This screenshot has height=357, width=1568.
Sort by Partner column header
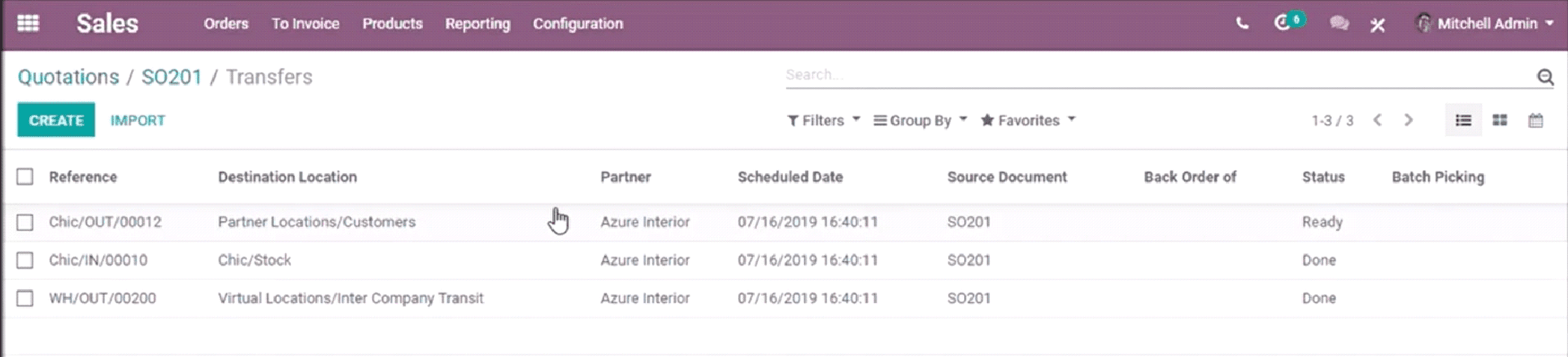tap(626, 177)
